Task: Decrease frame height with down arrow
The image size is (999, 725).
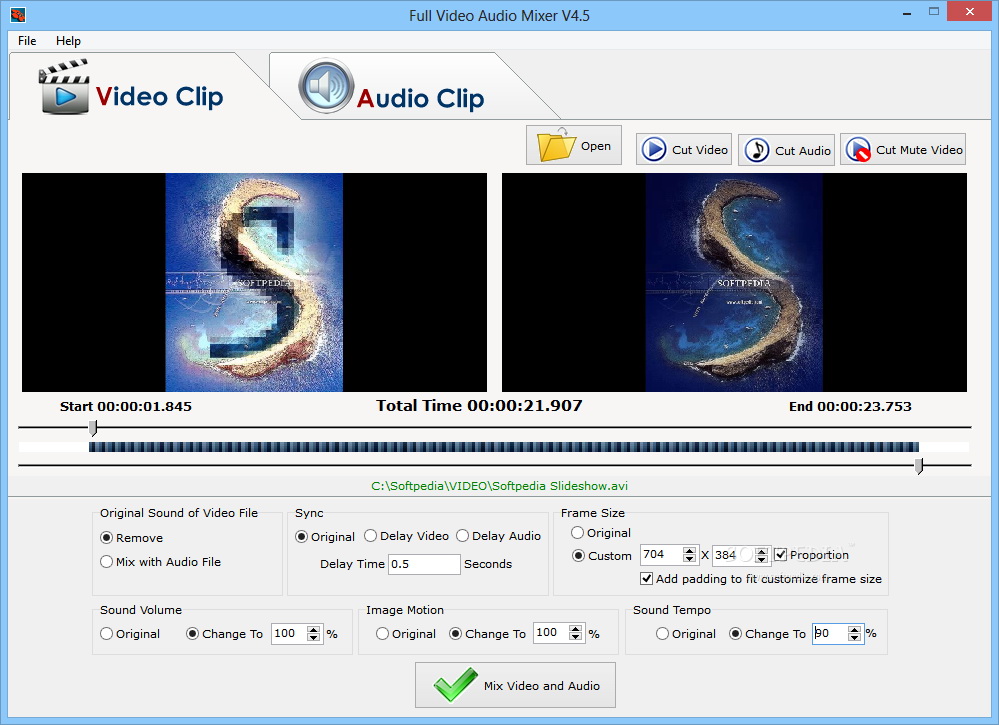Action: pos(761,559)
